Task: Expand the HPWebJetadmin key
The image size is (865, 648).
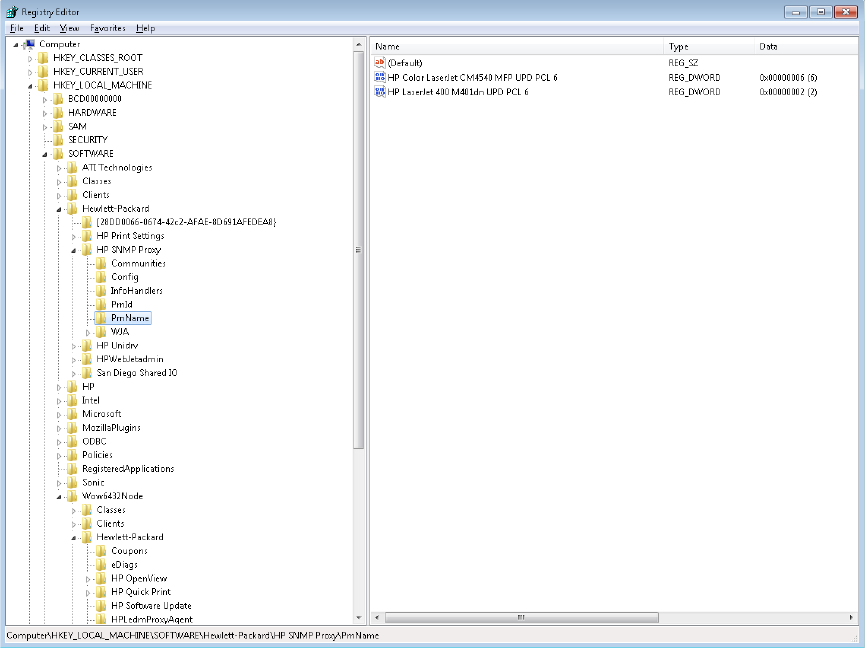Action: (x=73, y=360)
